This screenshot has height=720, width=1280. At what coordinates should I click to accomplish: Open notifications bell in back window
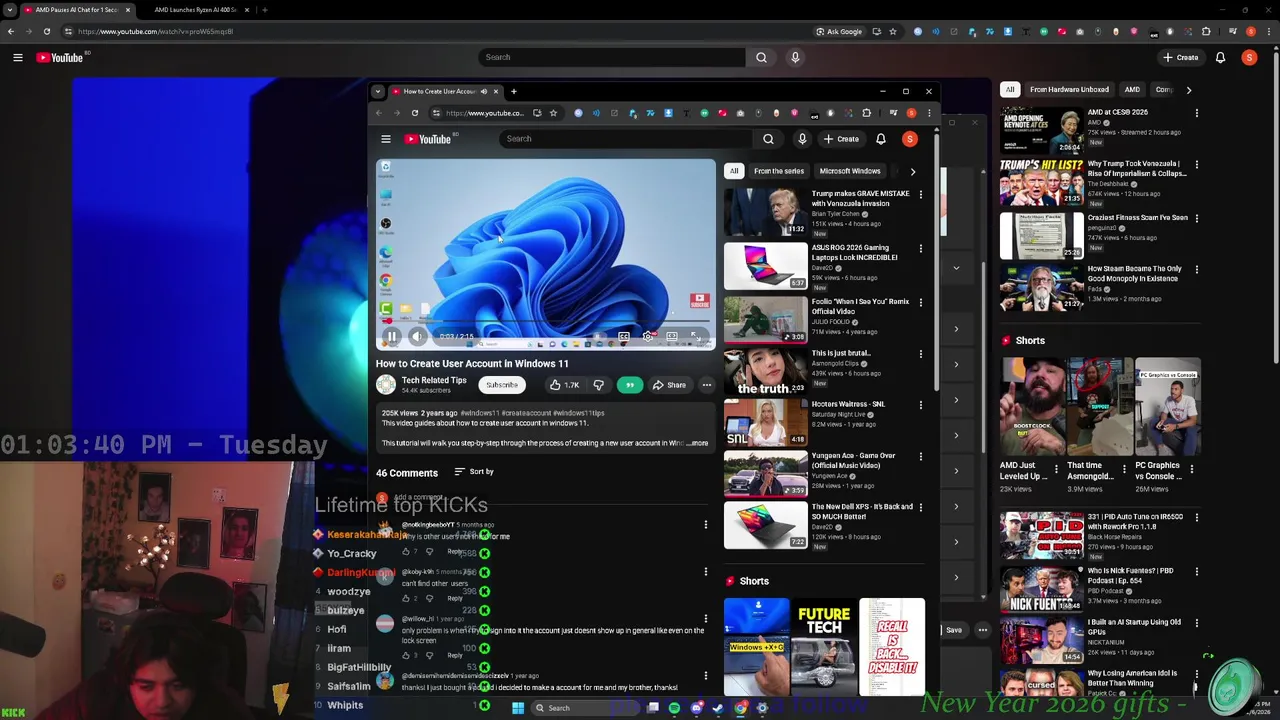pos(1220,57)
